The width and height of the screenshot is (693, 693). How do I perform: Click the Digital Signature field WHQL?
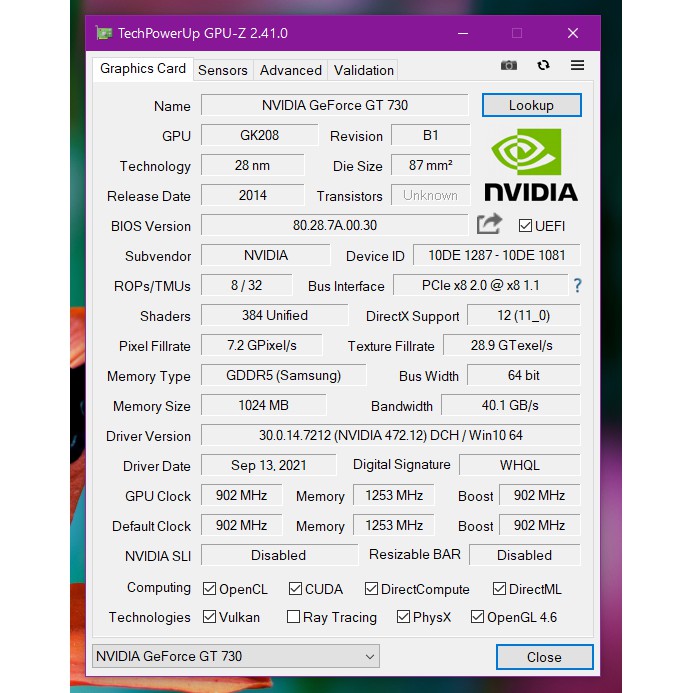(520, 465)
